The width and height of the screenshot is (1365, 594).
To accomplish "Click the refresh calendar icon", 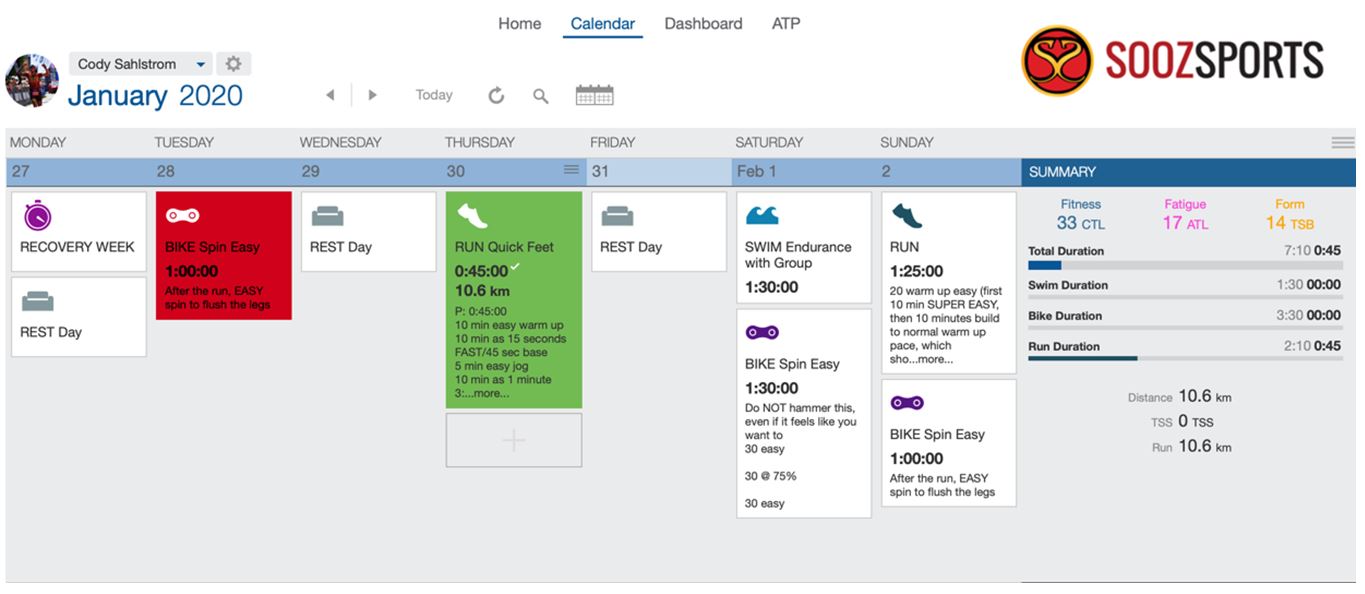I will pos(496,96).
